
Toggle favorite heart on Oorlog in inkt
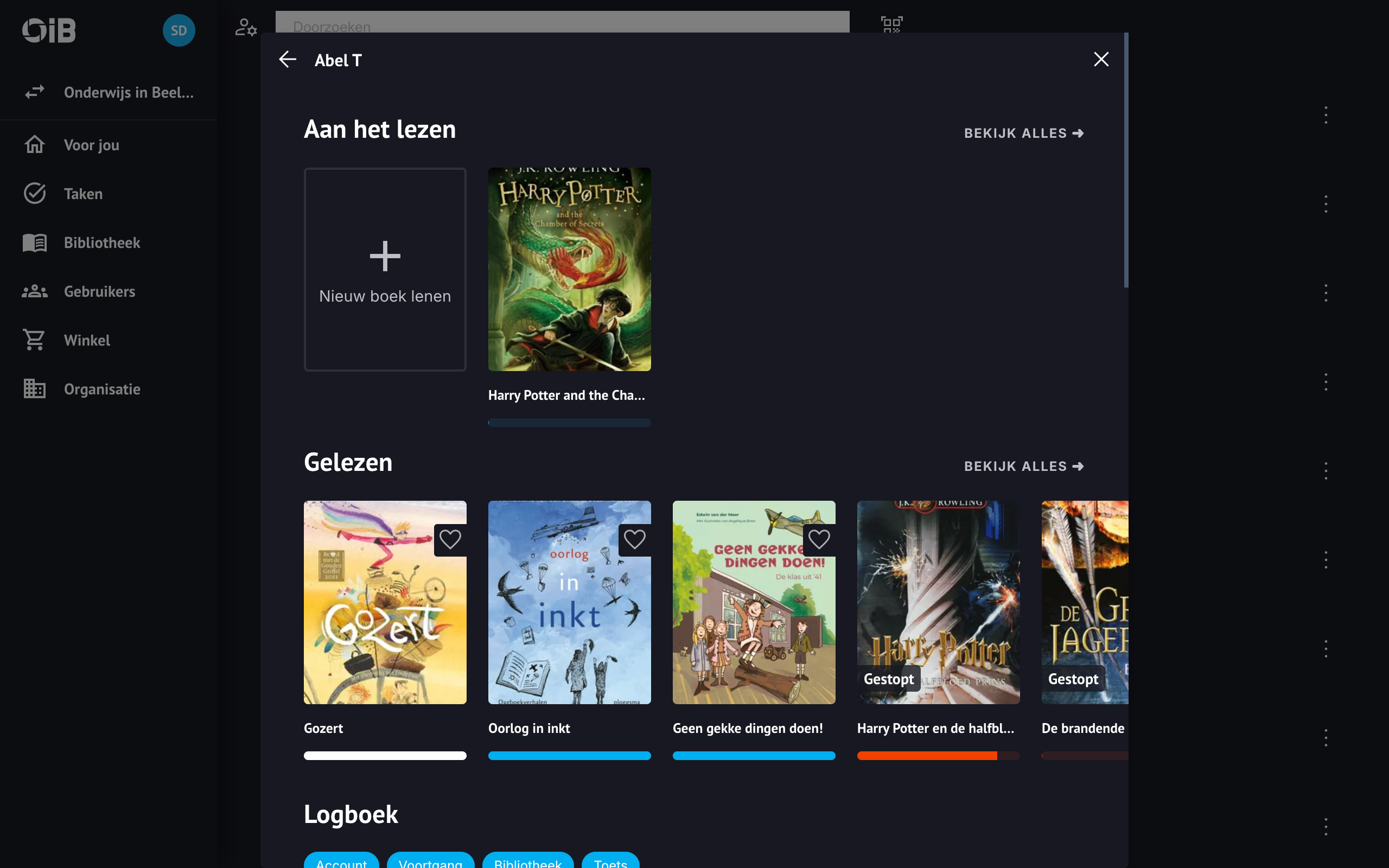click(634, 540)
